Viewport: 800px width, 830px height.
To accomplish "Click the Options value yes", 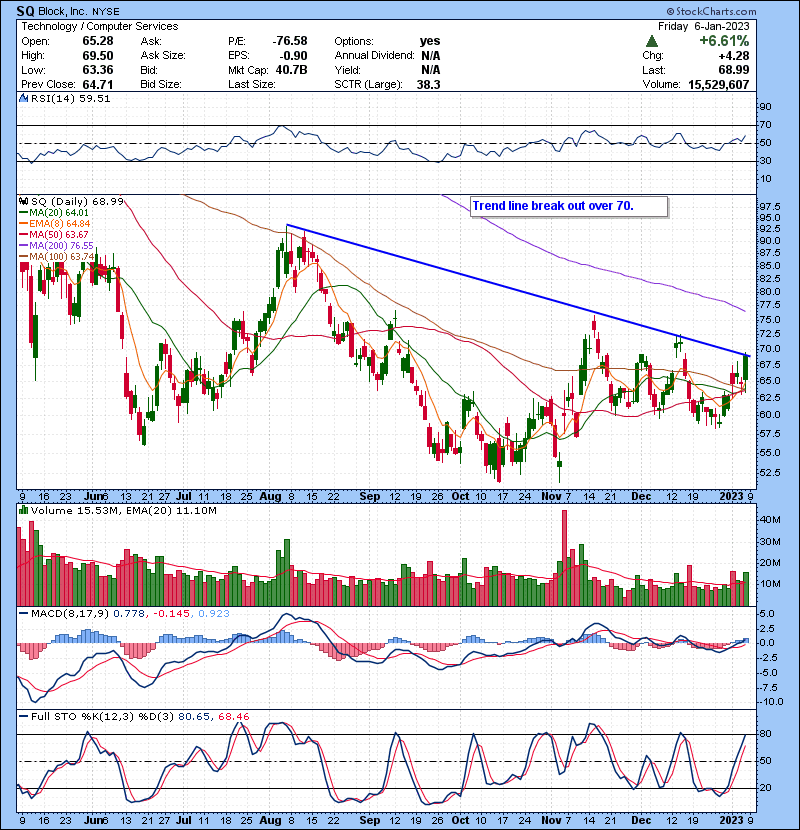I will (x=430, y=41).
